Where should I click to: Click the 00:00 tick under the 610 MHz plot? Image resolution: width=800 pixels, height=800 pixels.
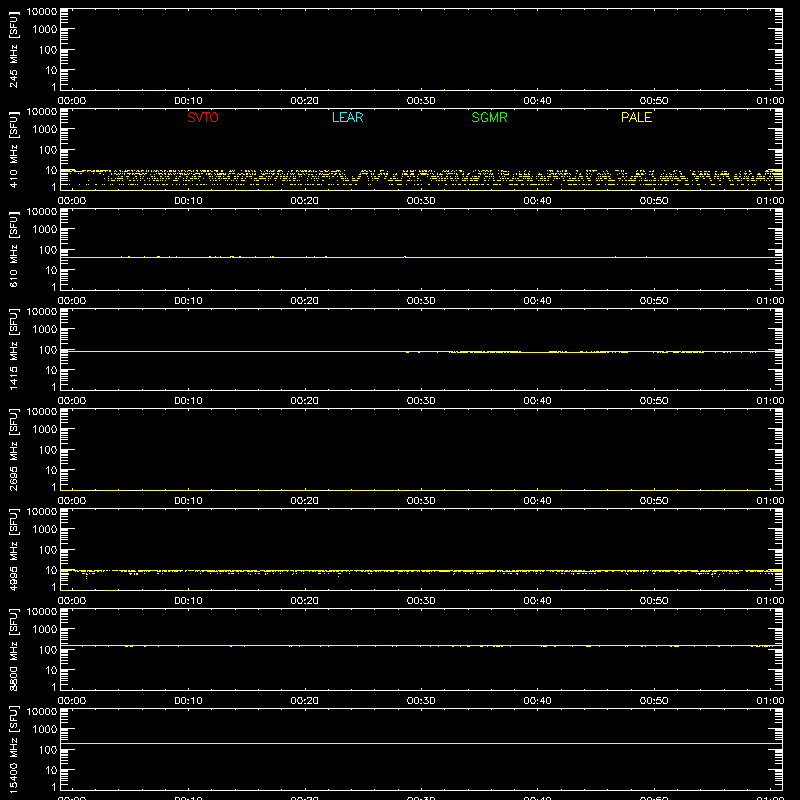point(72,301)
